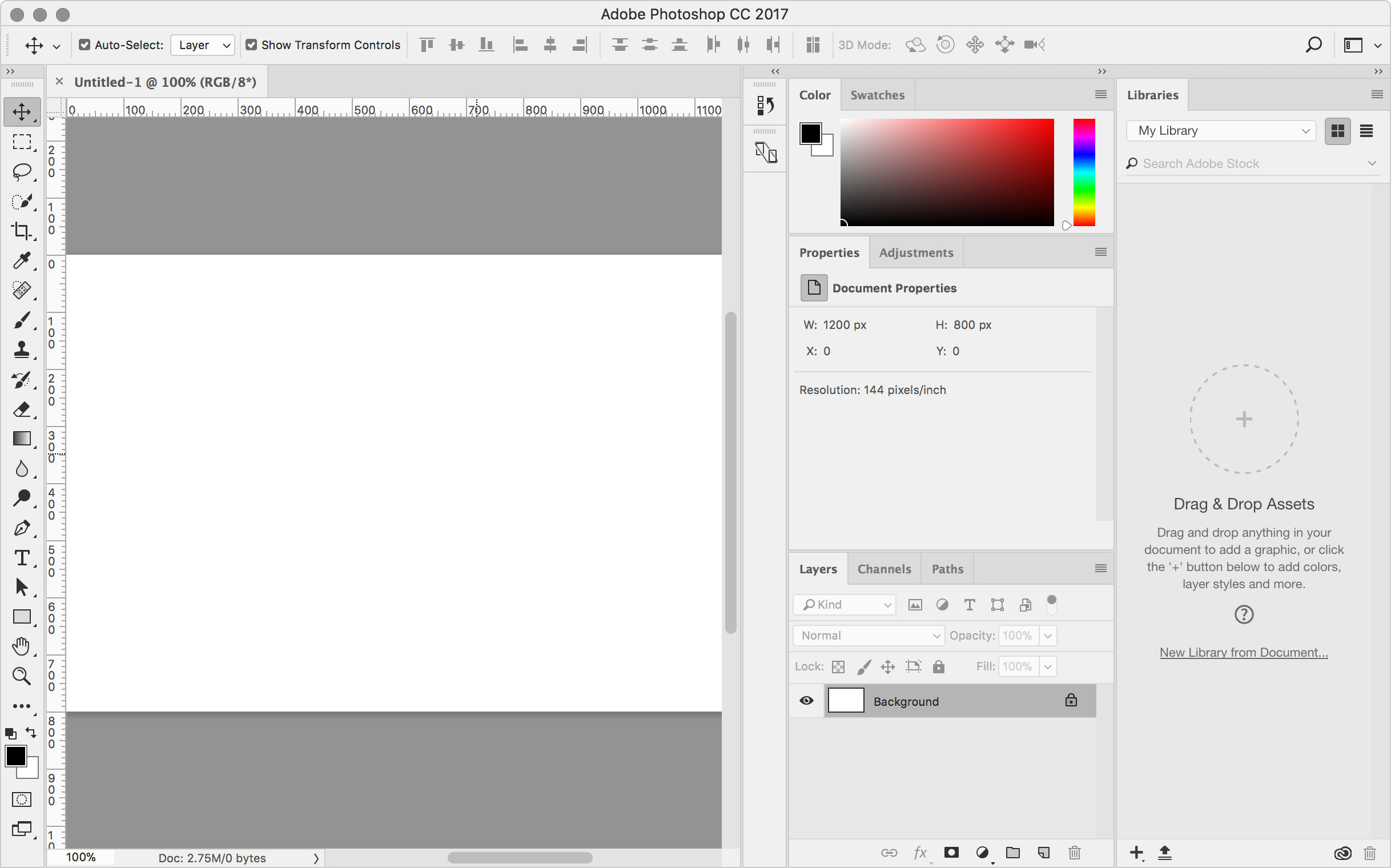The width and height of the screenshot is (1391, 868).
Task: Switch to the Adjustments tab
Action: (916, 252)
